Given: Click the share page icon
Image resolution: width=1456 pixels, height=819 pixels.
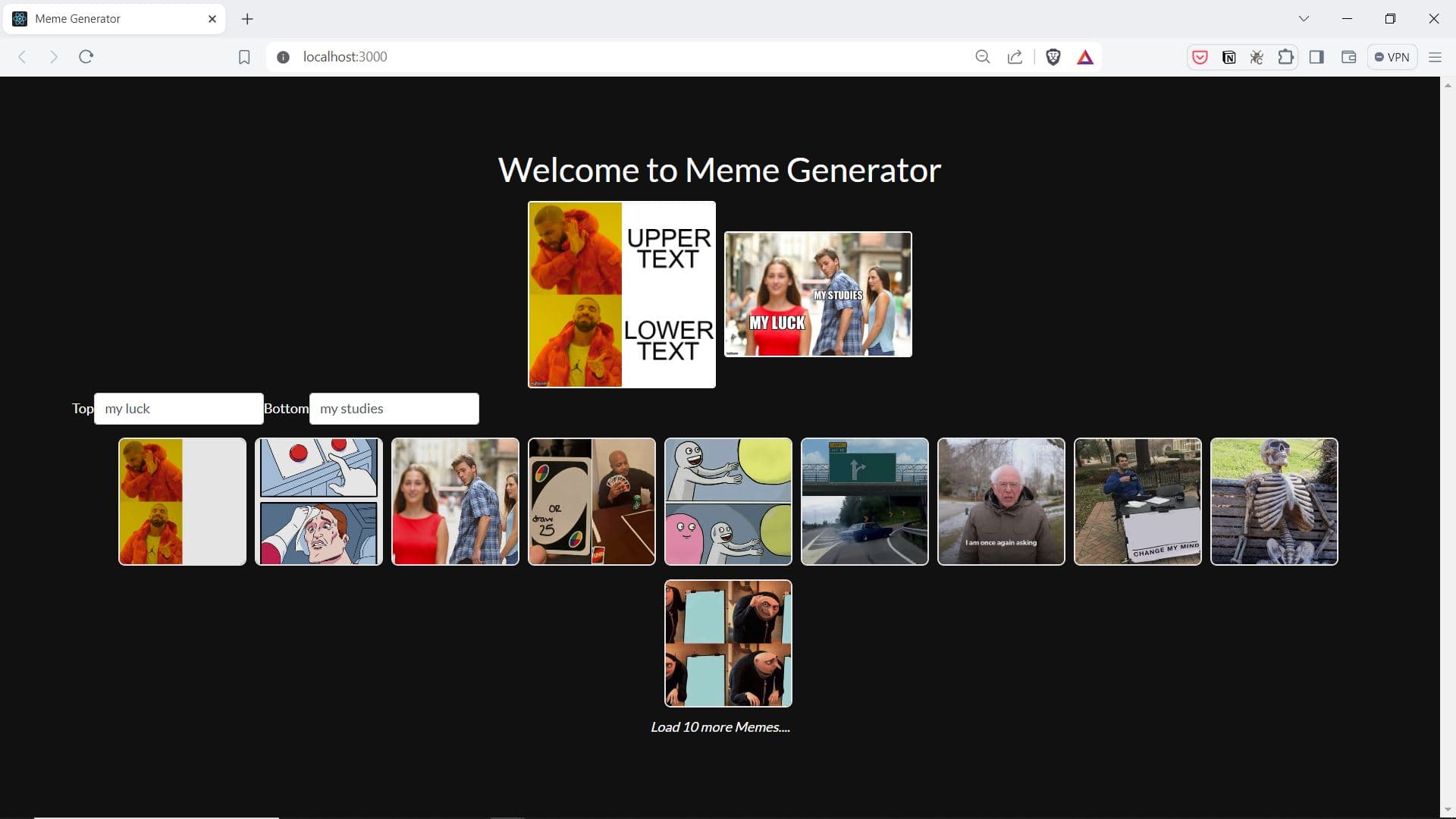Looking at the screenshot, I should click(1015, 57).
